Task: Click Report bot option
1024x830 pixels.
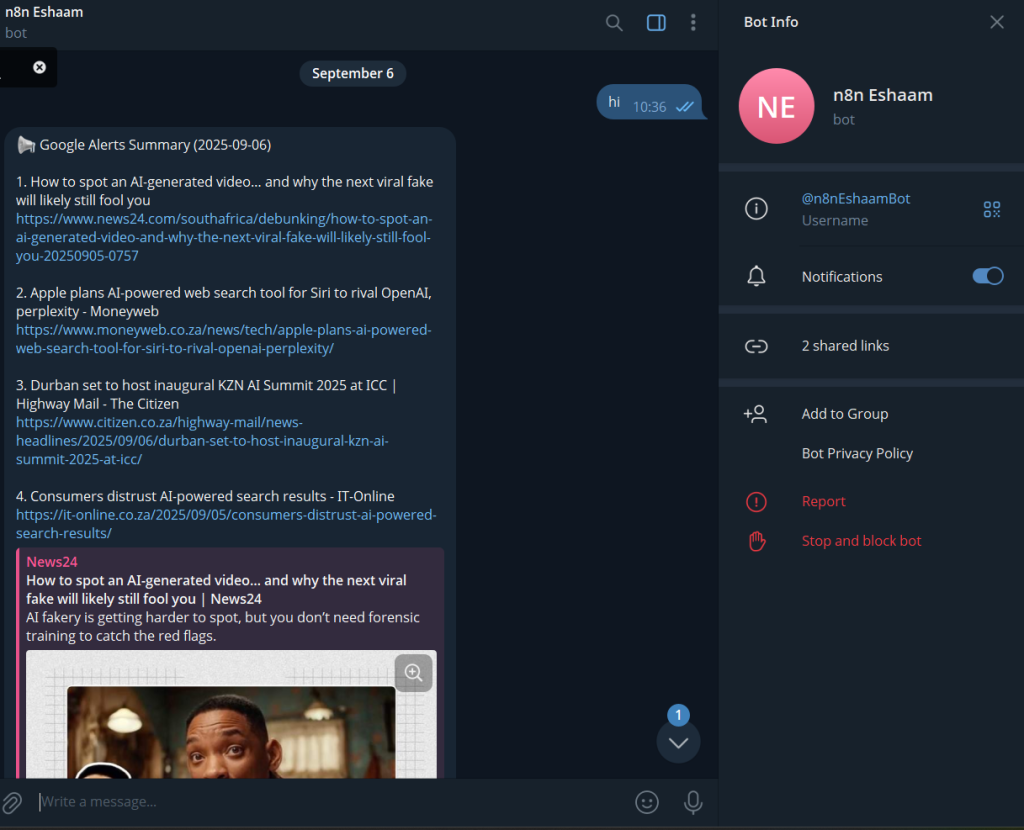Action: 823,502
